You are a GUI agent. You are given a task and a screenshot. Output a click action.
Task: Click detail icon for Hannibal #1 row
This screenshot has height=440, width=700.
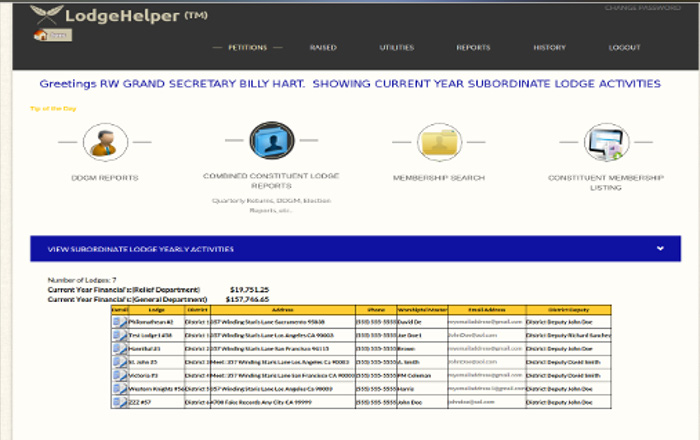click(120, 348)
